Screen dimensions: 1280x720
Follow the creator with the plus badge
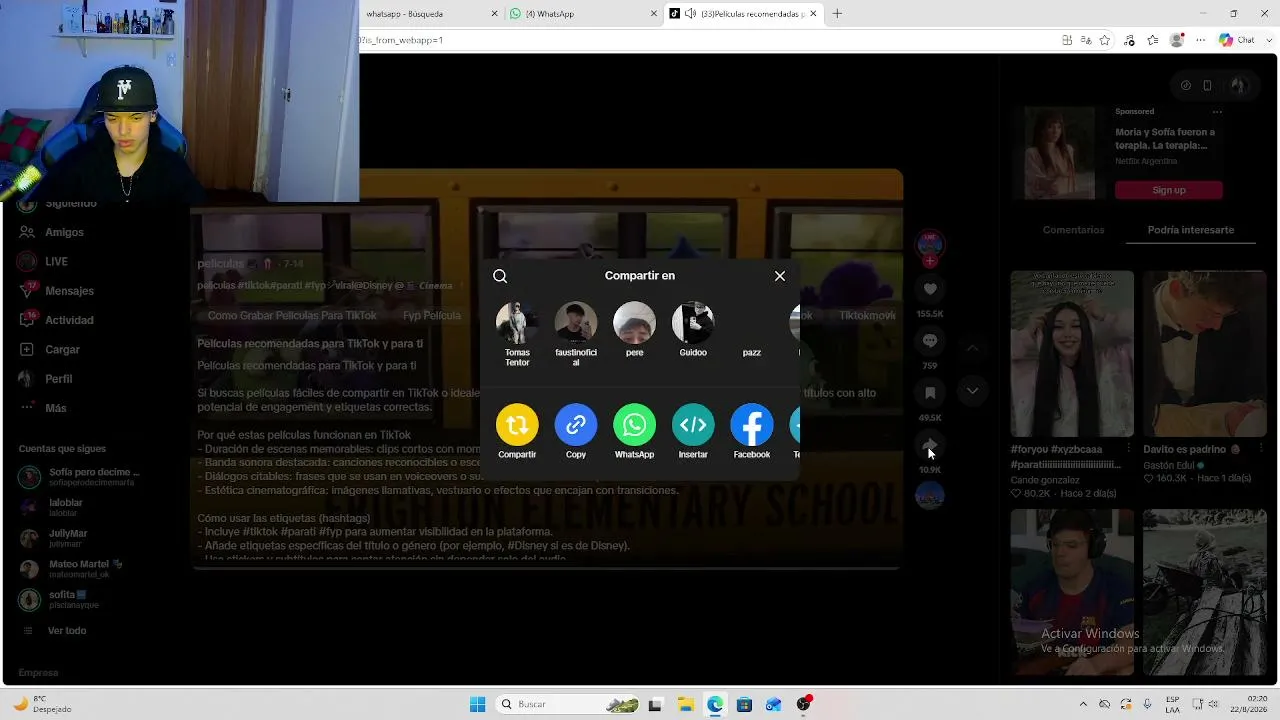[930, 261]
